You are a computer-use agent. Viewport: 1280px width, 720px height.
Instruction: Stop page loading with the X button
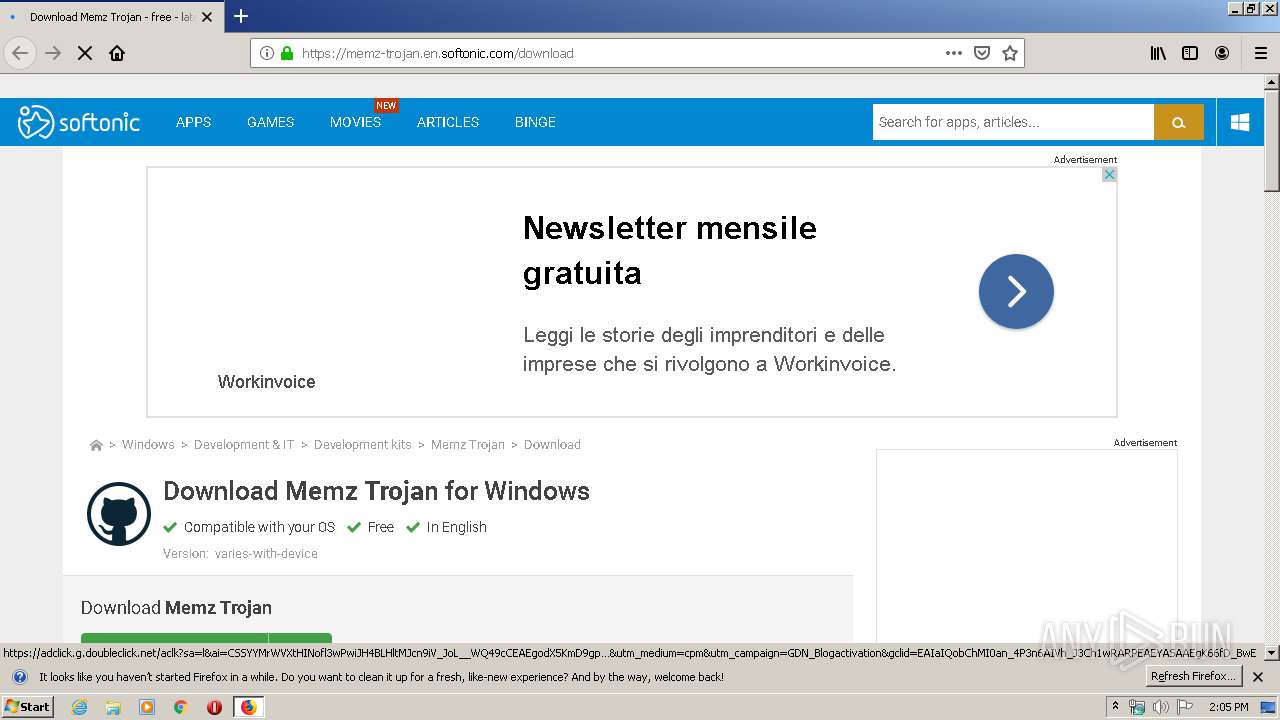click(x=85, y=53)
